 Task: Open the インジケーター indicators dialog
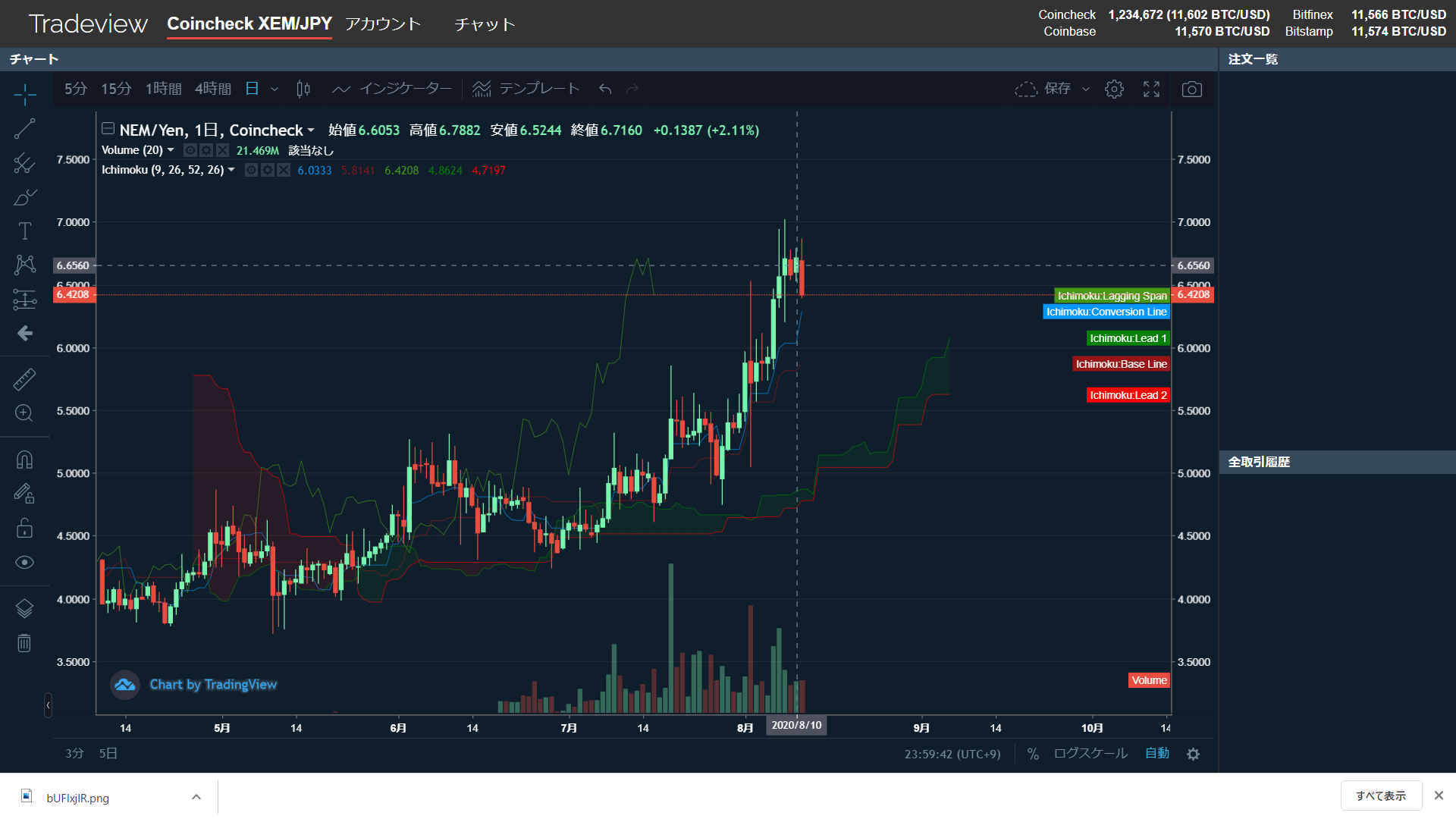coord(392,89)
